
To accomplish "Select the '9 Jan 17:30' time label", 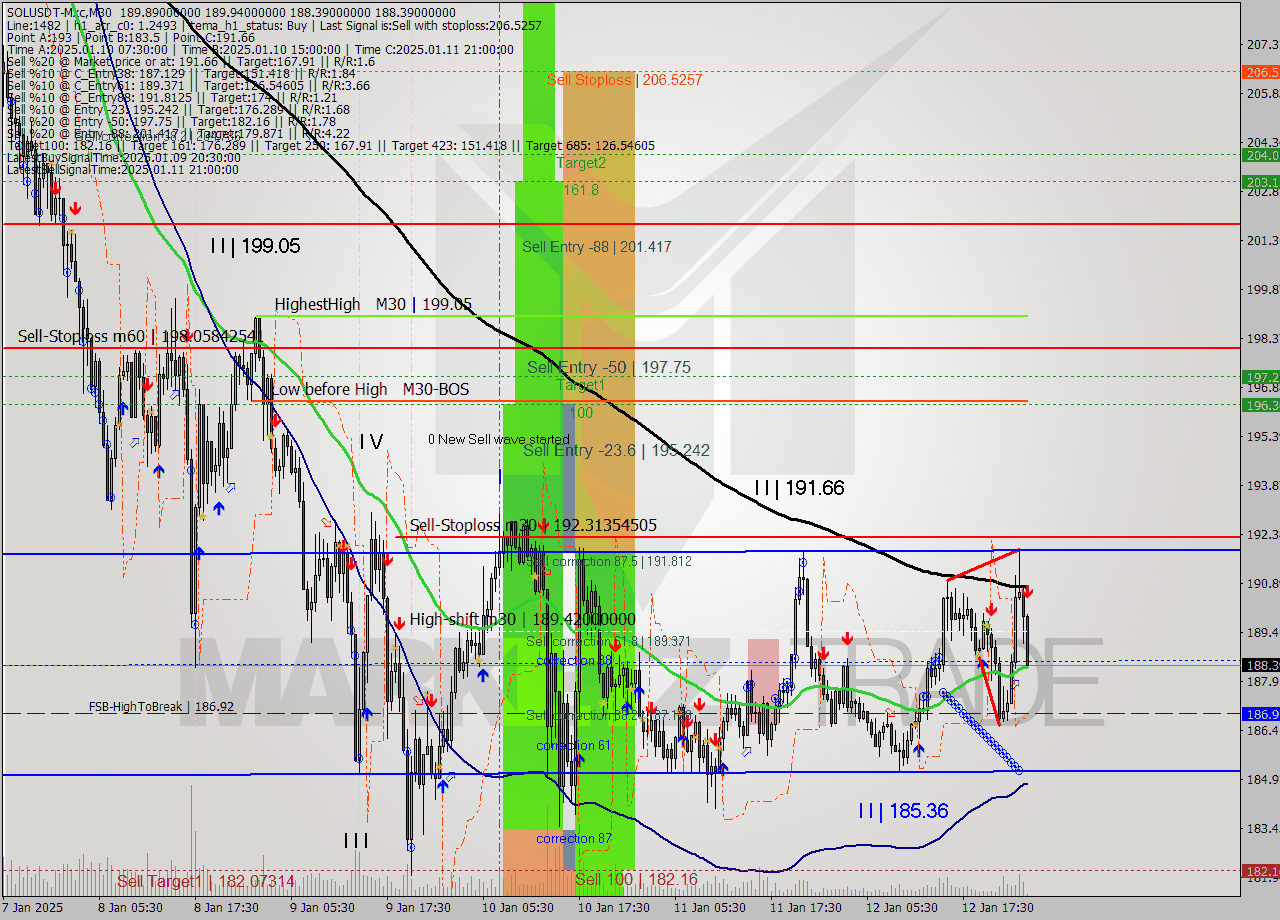I will [x=419, y=907].
